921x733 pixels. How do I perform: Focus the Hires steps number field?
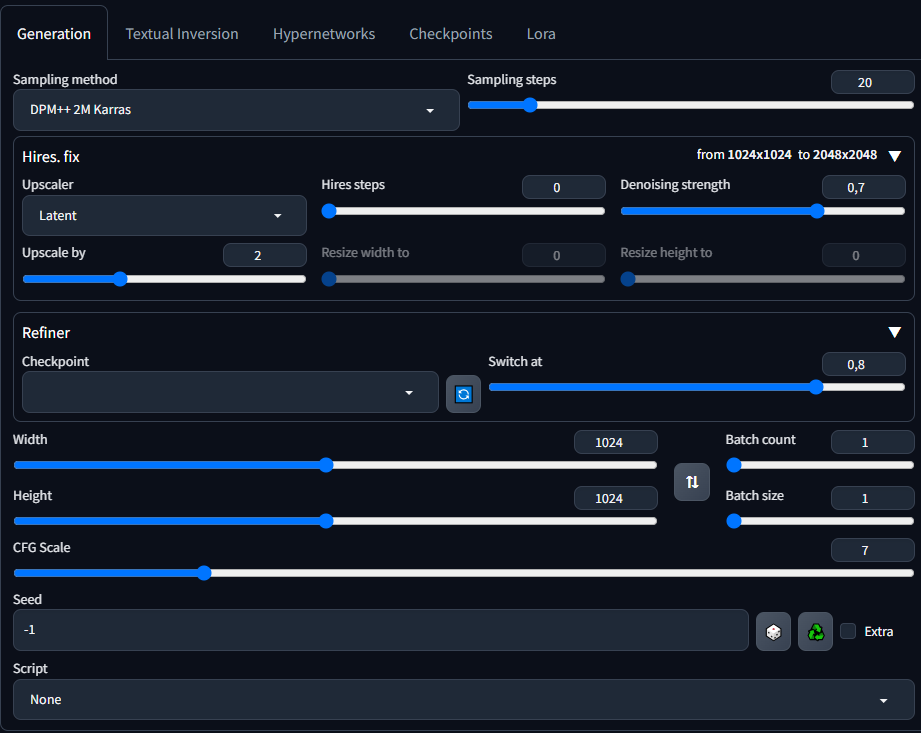[564, 187]
